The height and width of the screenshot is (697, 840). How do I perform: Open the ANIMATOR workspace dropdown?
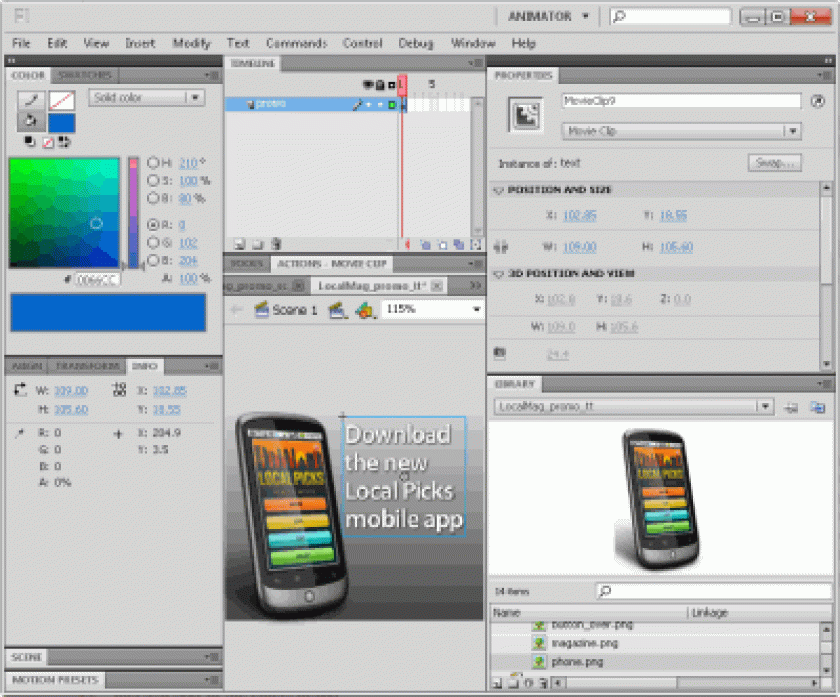pos(586,16)
